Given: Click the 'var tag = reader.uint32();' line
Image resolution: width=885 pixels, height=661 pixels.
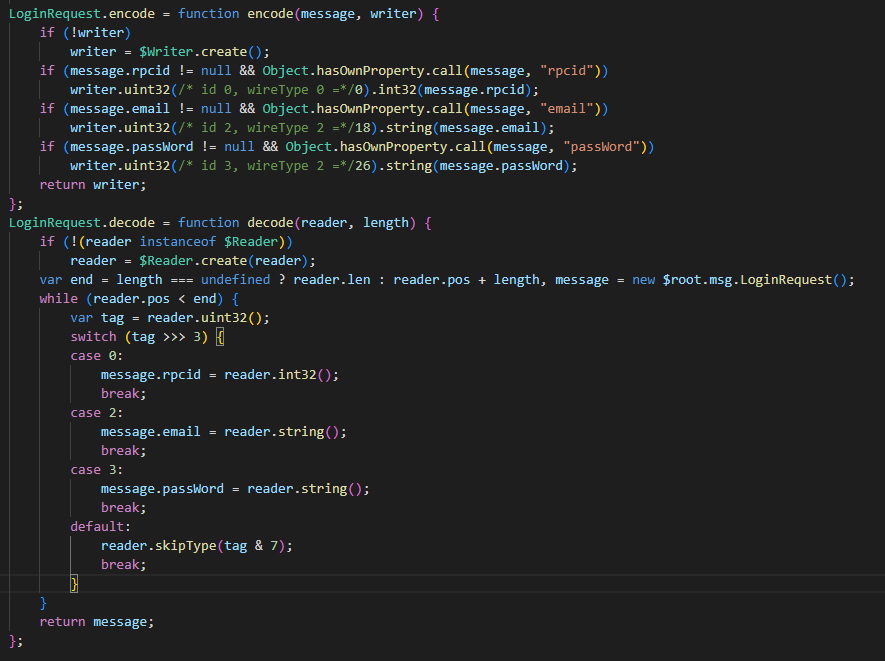Looking at the screenshot, I should [170, 318].
